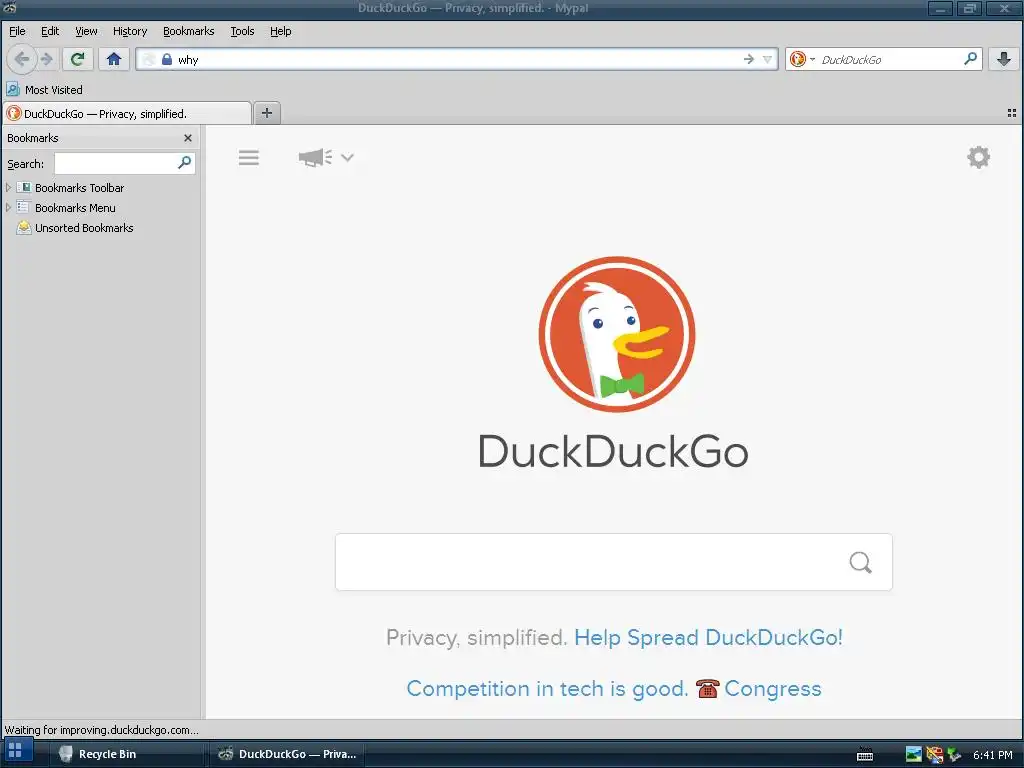Open the address bar history dropdown
1024x768 pixels.
767,59
